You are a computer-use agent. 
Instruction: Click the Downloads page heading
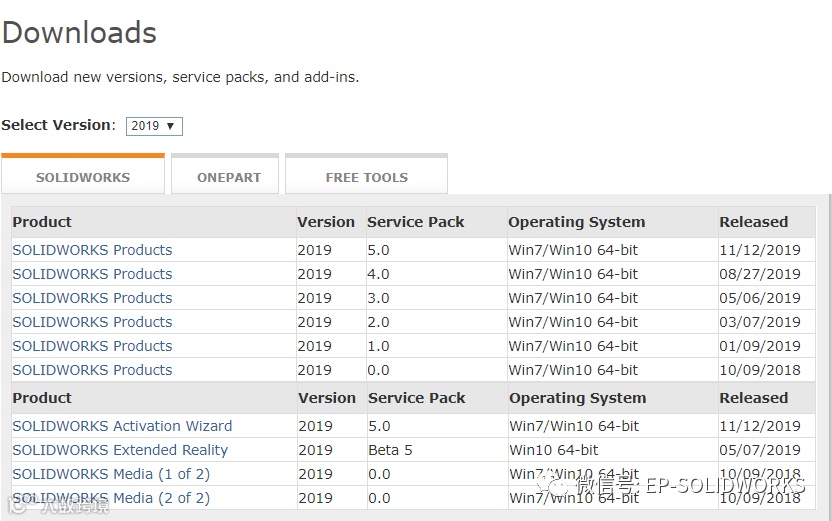[x=79, y=32]
